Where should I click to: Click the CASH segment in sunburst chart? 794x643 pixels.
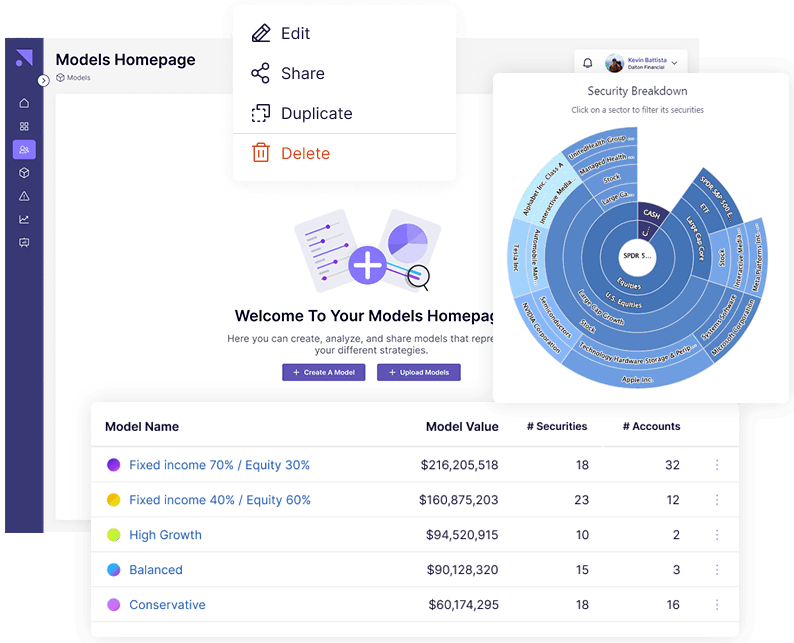(651, 214)
